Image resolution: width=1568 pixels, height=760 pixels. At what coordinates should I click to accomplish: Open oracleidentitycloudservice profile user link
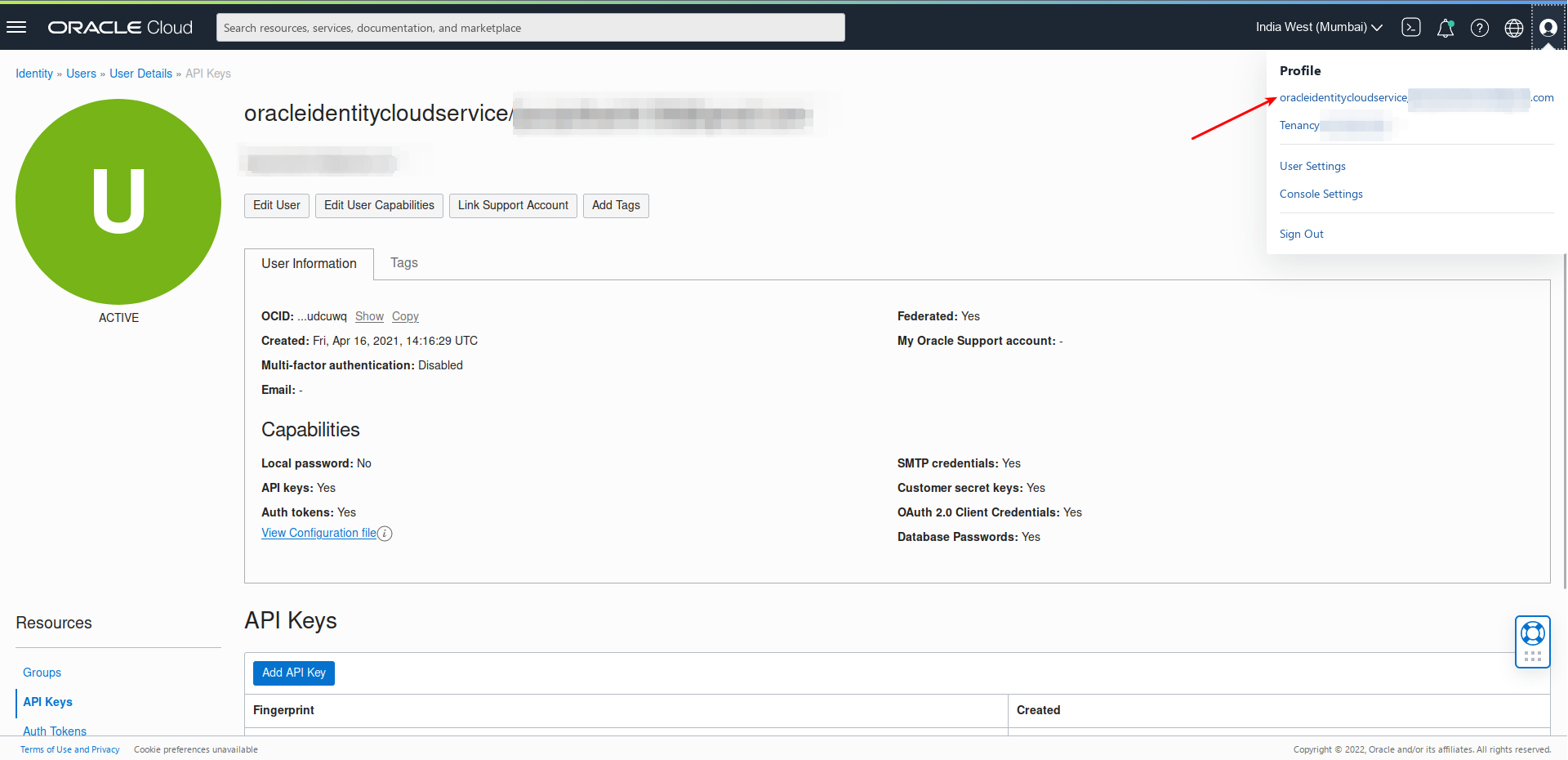(1417, 98)
